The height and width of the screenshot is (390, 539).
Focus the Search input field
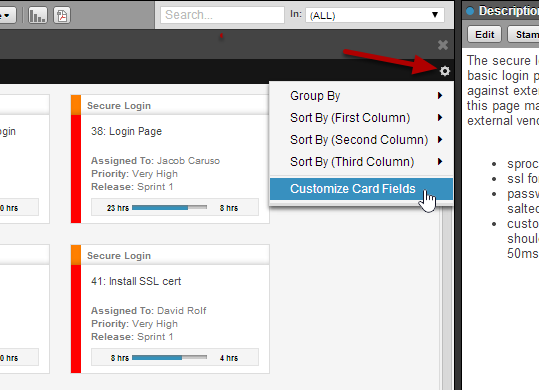(x=222, y=15)
